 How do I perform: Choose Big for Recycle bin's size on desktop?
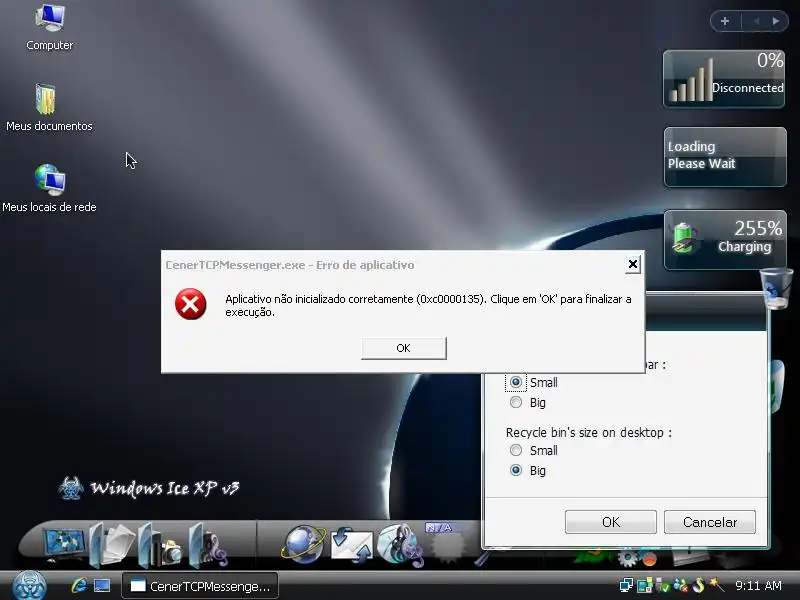516,470
